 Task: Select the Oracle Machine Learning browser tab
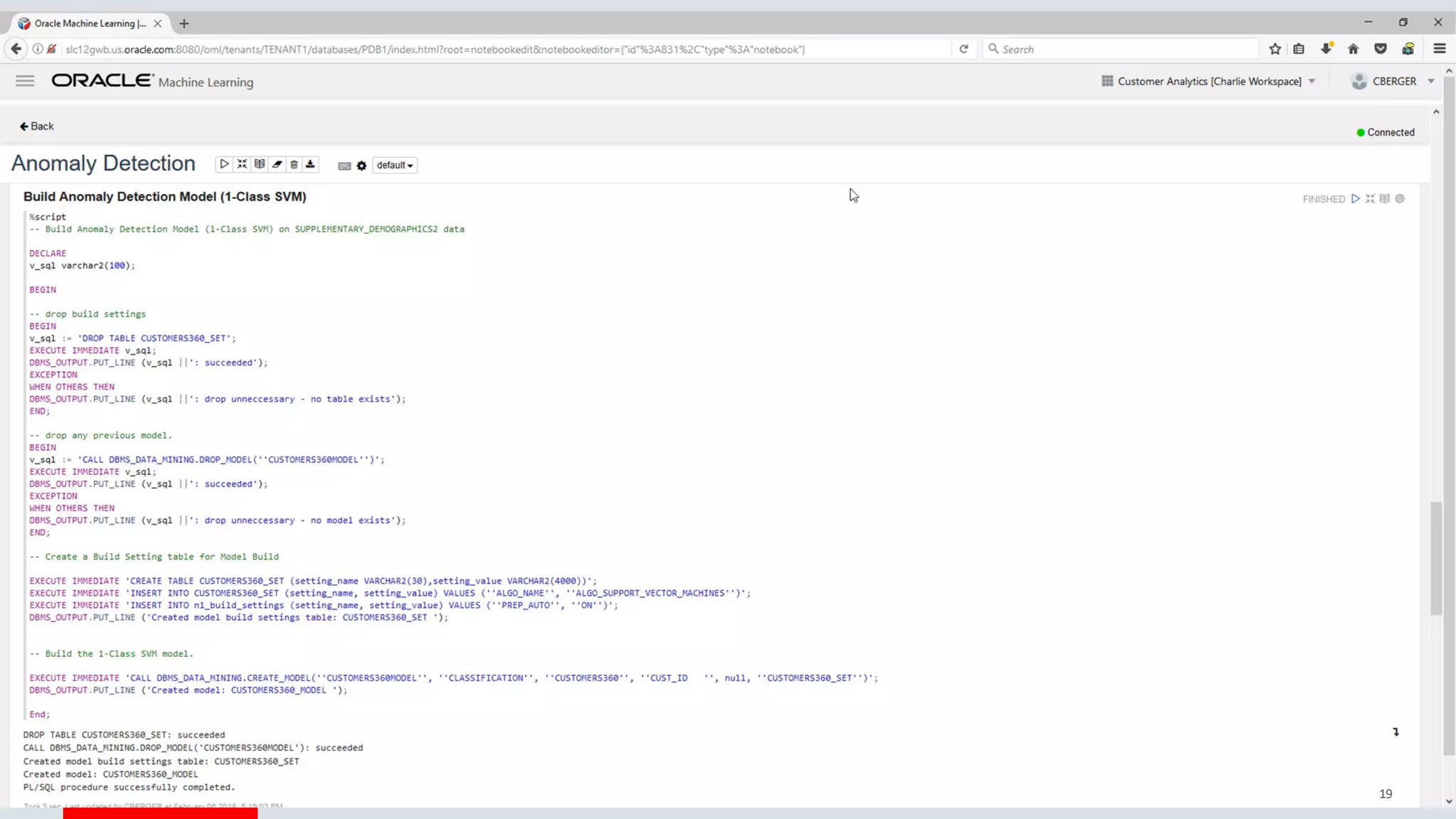[x=90, y=23]
